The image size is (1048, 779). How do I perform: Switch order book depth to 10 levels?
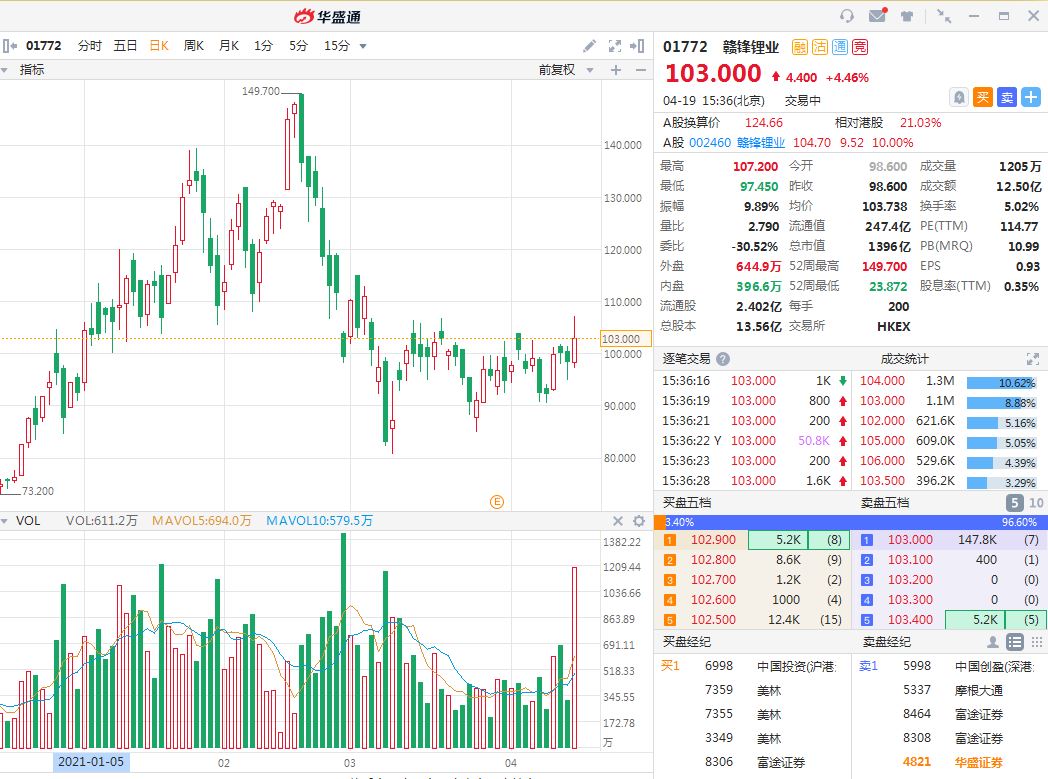coord(1034,503)
